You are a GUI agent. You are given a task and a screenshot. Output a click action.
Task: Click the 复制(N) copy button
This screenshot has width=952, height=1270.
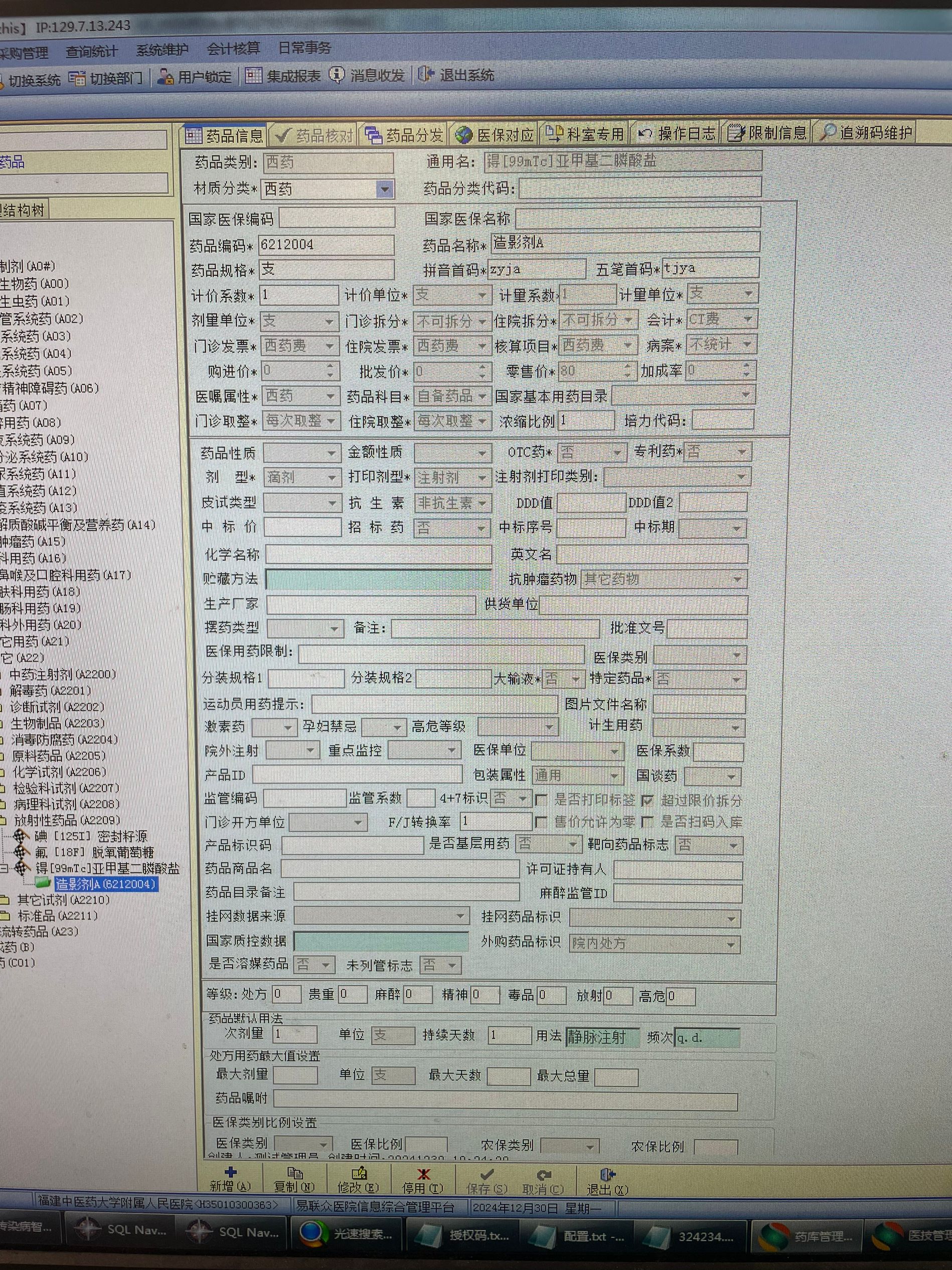click(294, 1179)
